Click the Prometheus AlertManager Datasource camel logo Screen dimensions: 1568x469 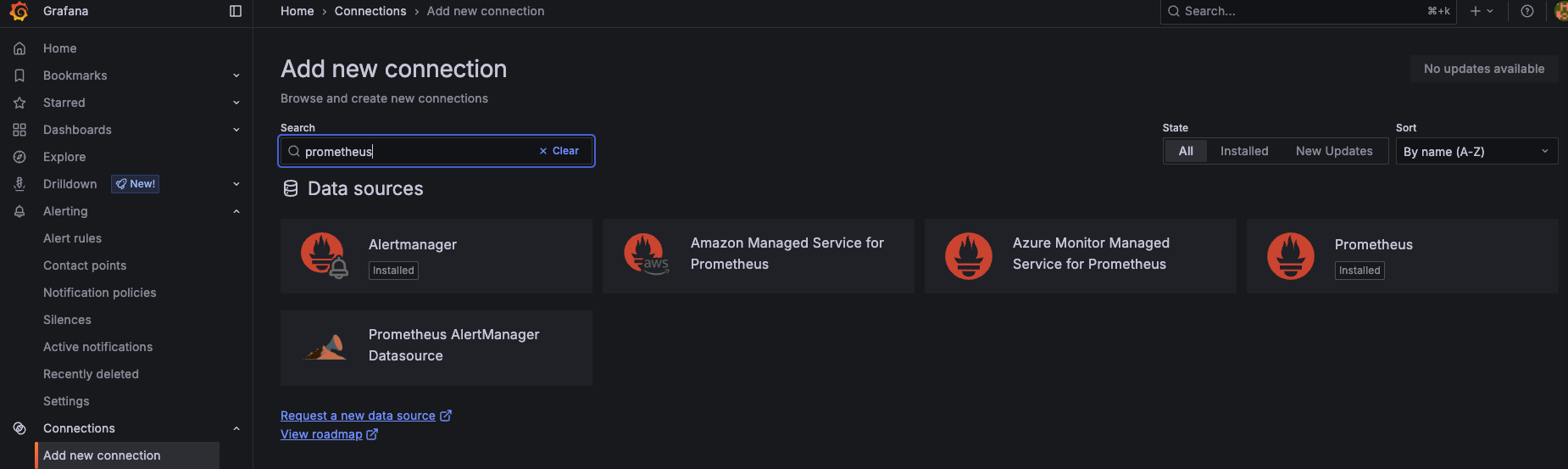point(325,347)
